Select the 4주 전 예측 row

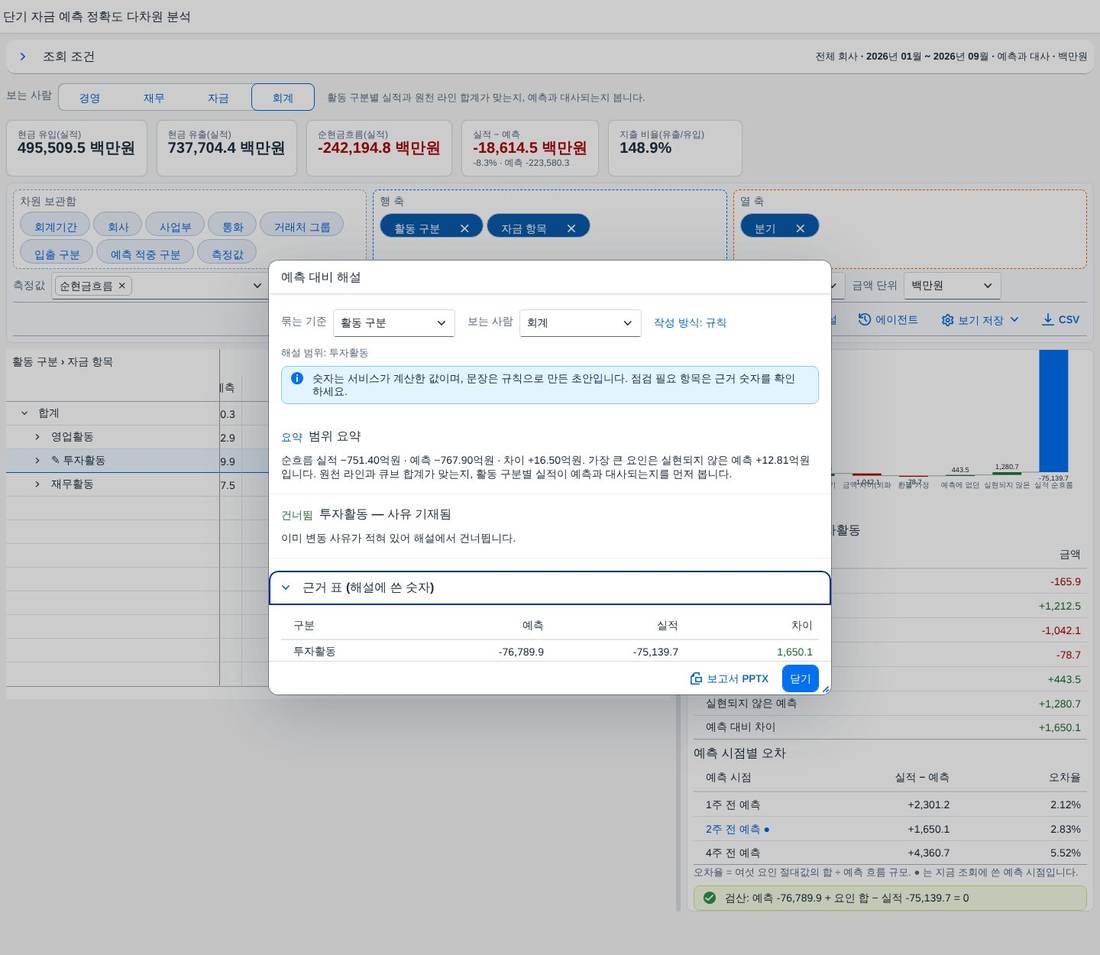892,853
